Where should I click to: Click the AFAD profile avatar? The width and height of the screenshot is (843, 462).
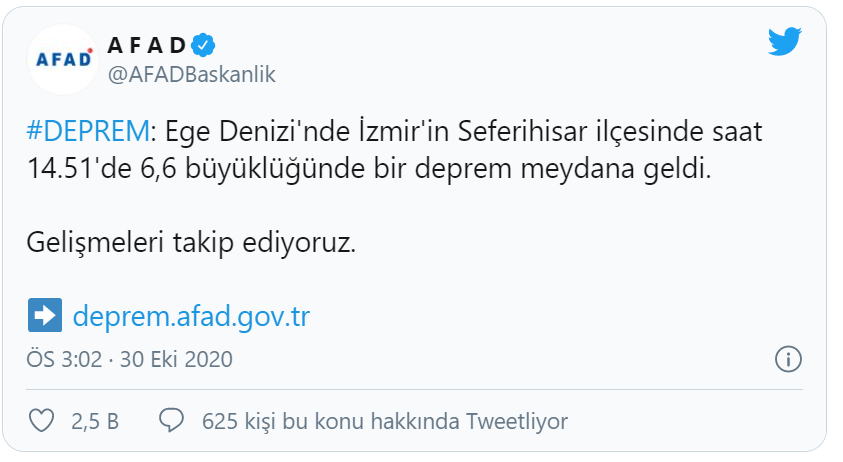click(x=61, y=58)
